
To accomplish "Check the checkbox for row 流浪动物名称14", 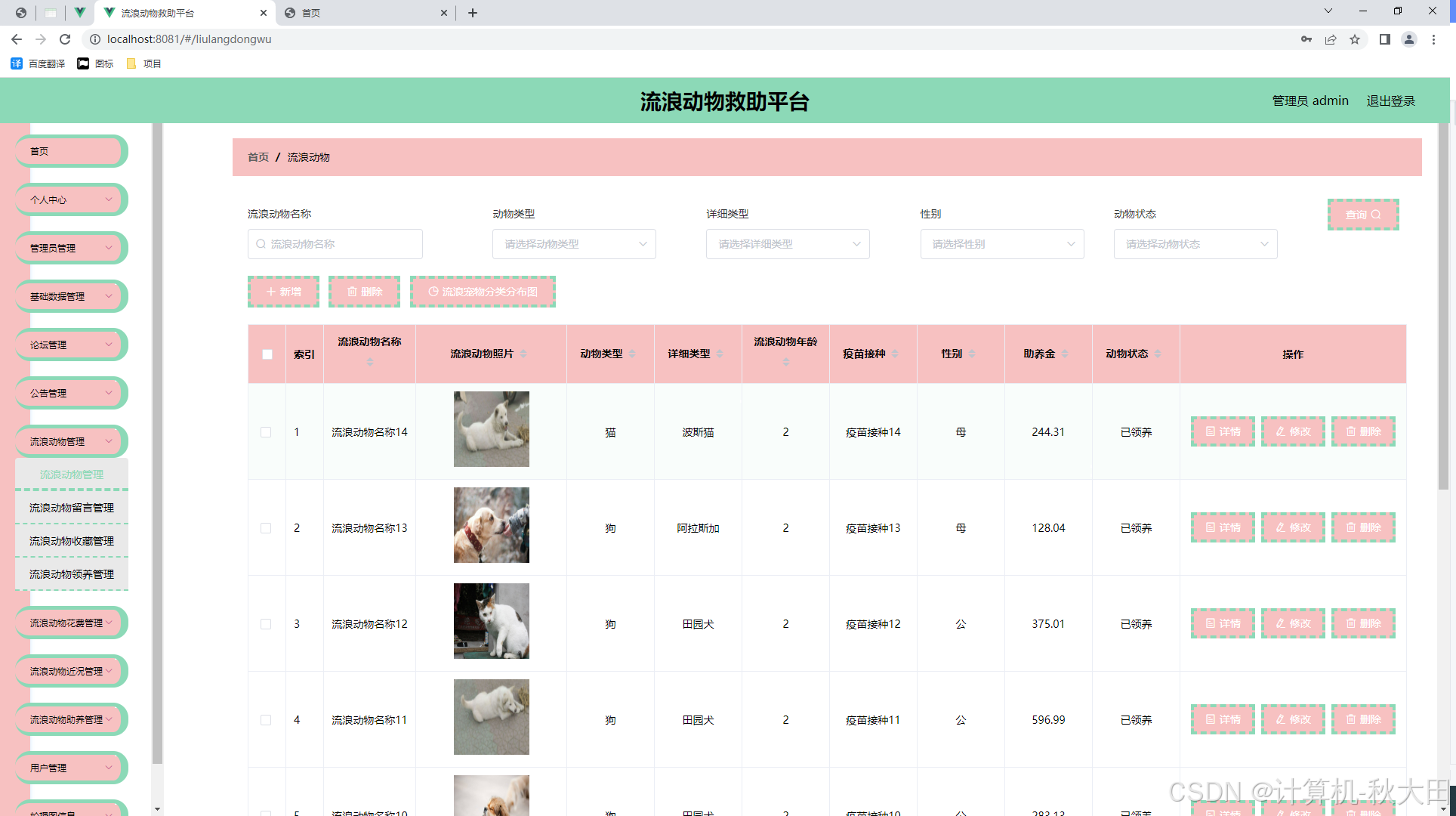I will [x=266, y=432].
